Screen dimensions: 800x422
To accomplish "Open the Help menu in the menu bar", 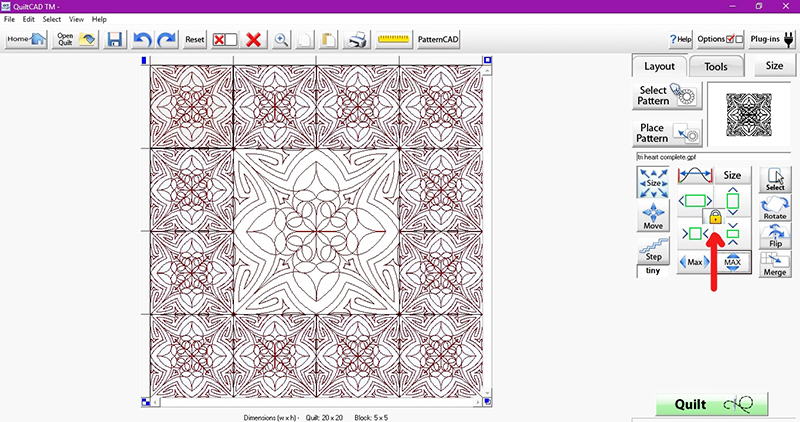I will [99, 19].
